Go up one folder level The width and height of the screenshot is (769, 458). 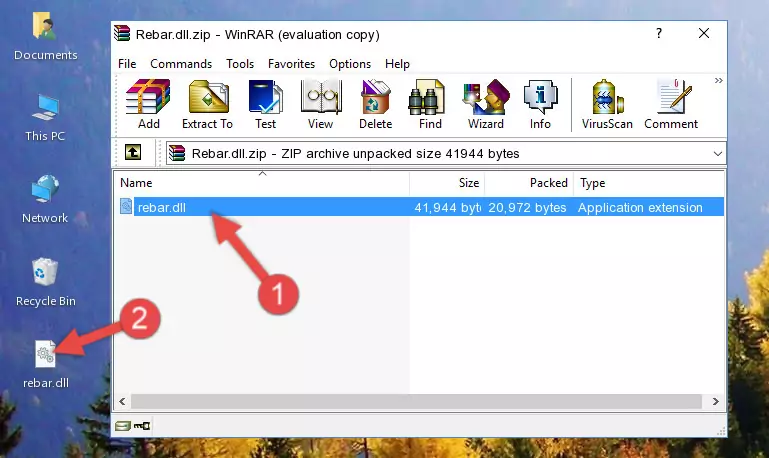[133, 153]
